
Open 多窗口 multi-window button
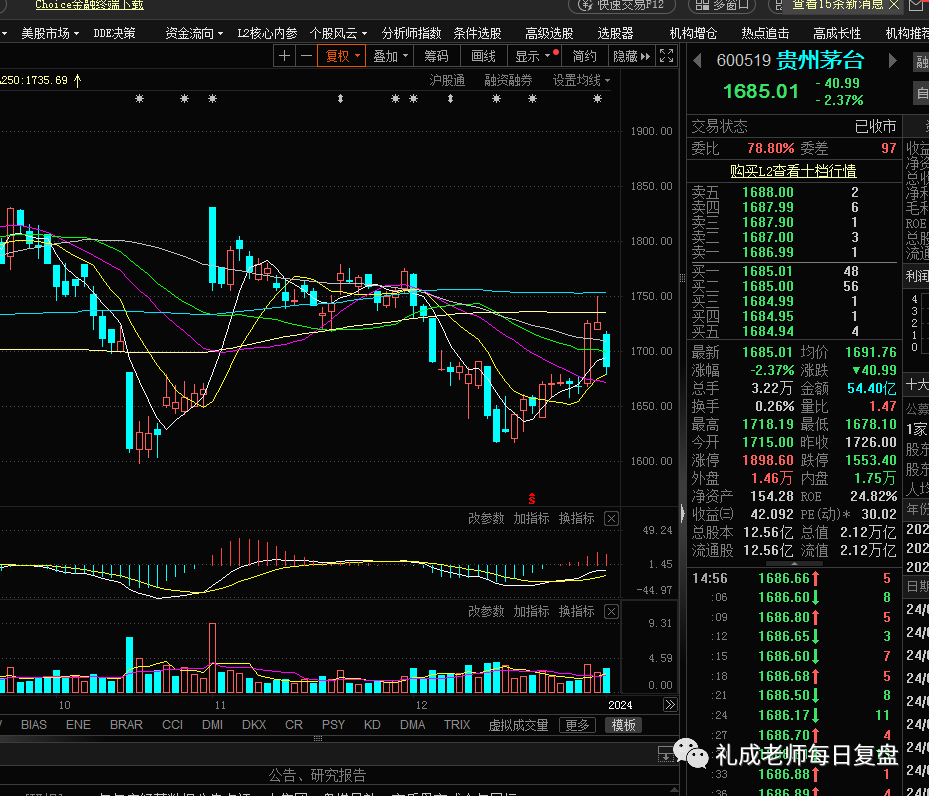[722, 5]
